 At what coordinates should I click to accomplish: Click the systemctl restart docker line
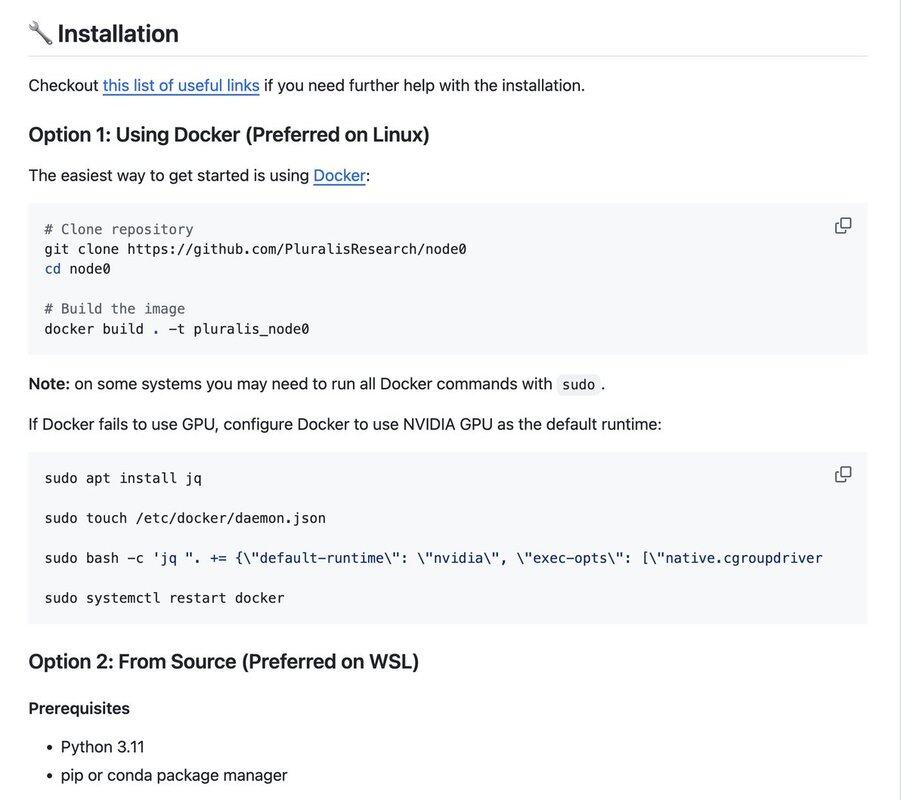click(x=164, y=598)
